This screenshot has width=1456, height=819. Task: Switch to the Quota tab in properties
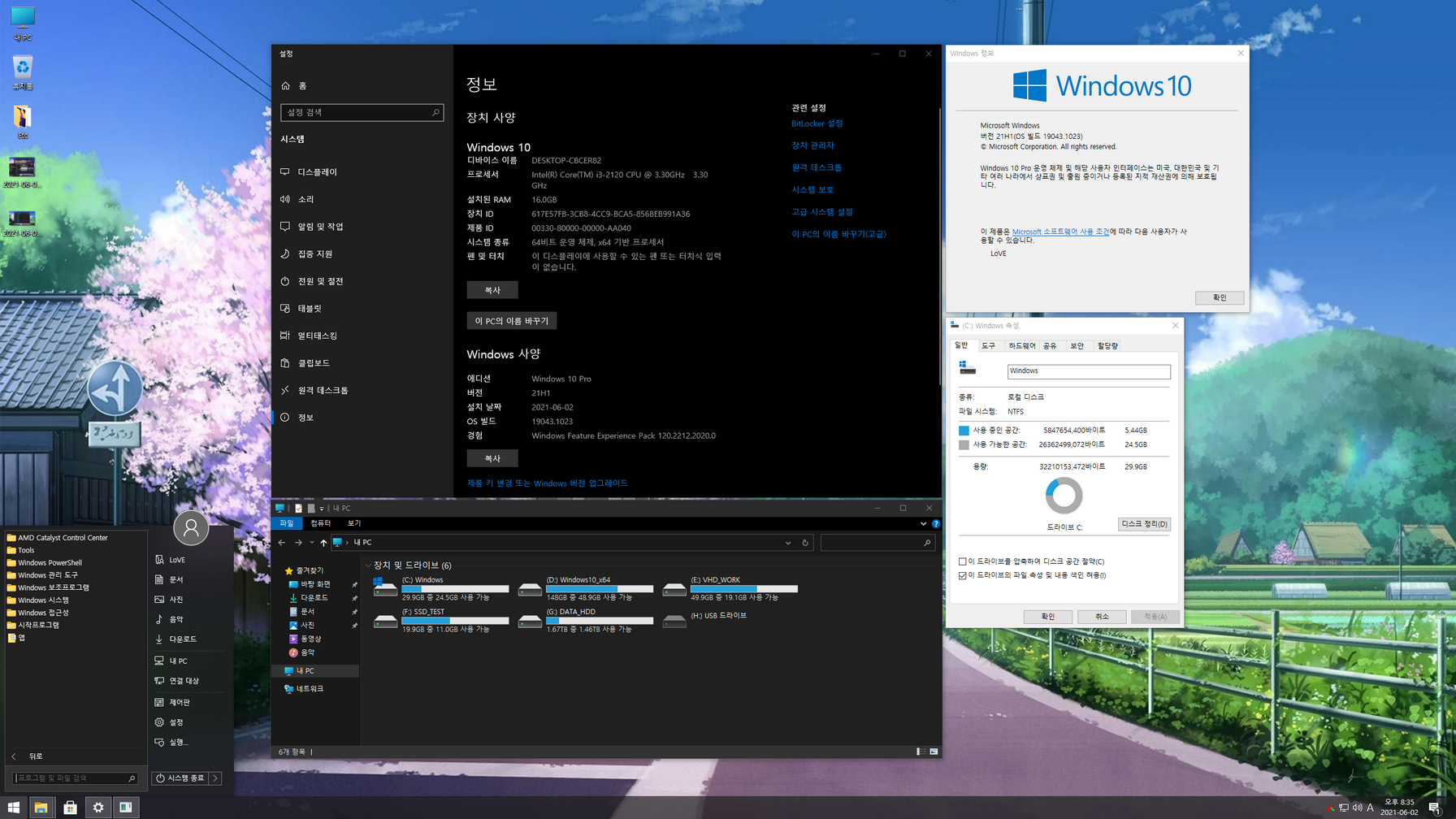coord(1107,346)
